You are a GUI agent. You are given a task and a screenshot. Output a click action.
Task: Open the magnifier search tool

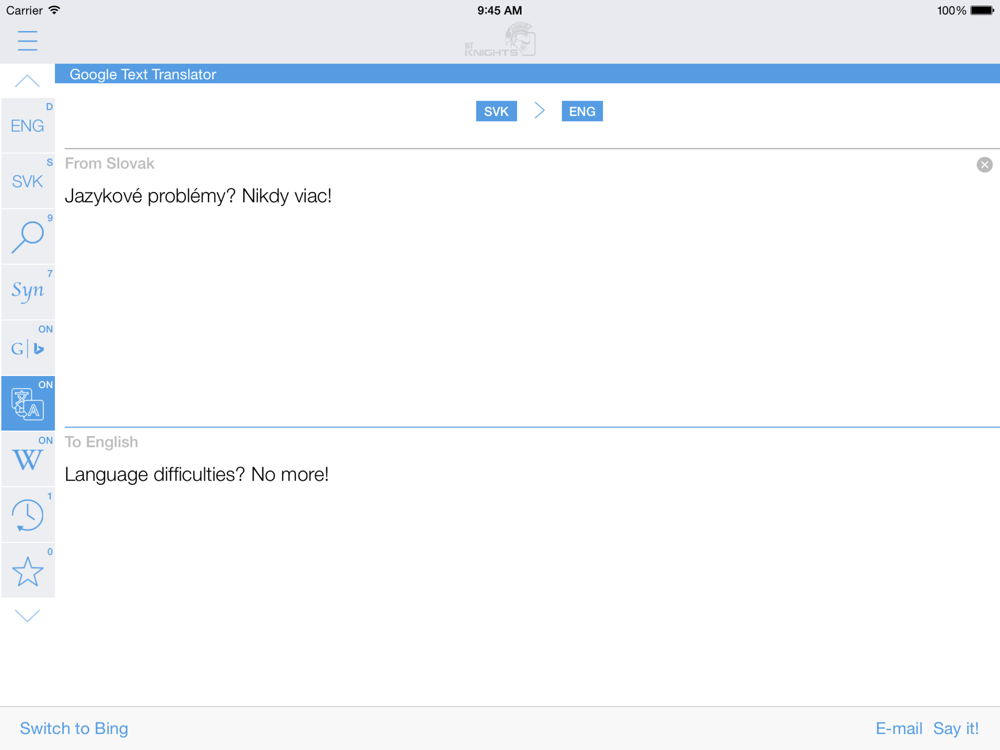pyautogui.click(x=28, y=237)
